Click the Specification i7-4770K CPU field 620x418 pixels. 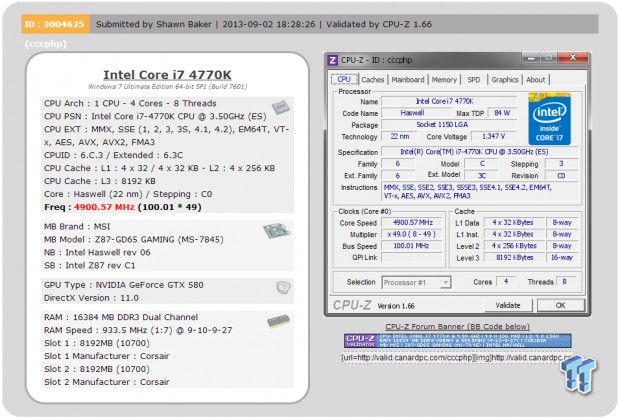(x=480, y=152)
